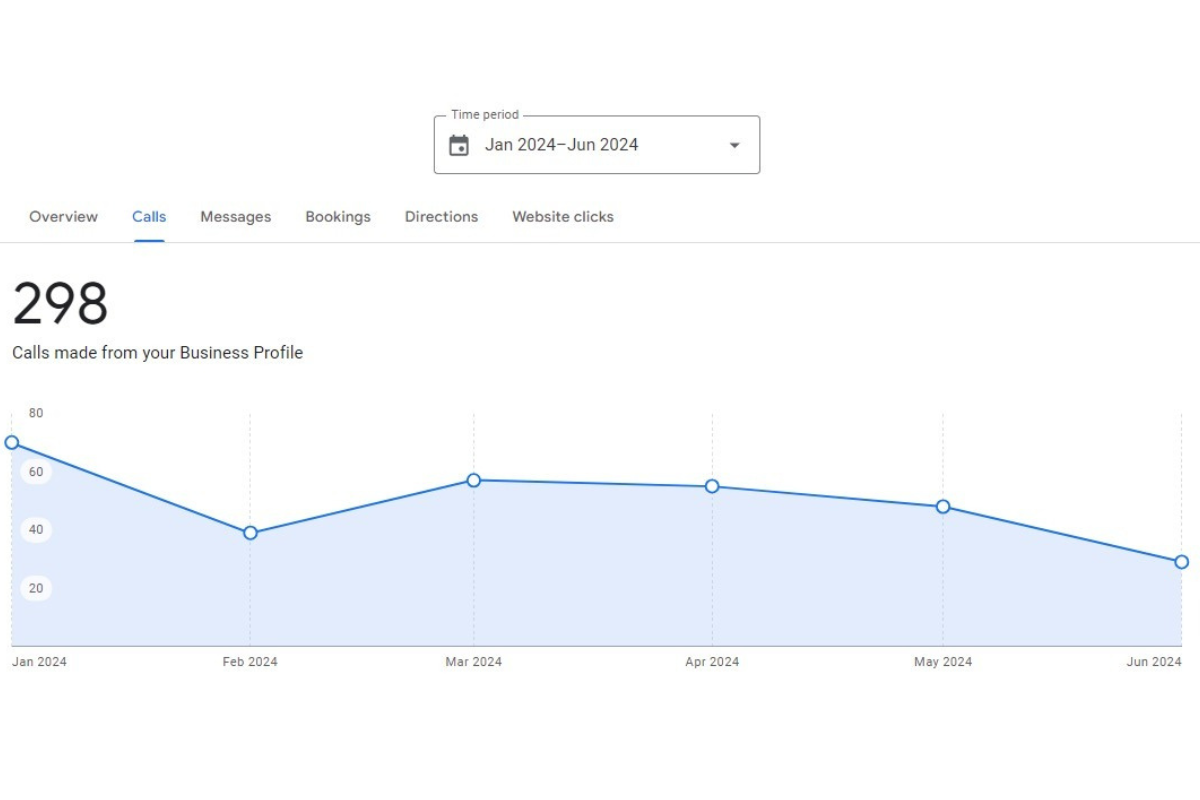The image size is (1200, 800).
Task: Click the 298 total calls number
Action: [x=60, y=304]
